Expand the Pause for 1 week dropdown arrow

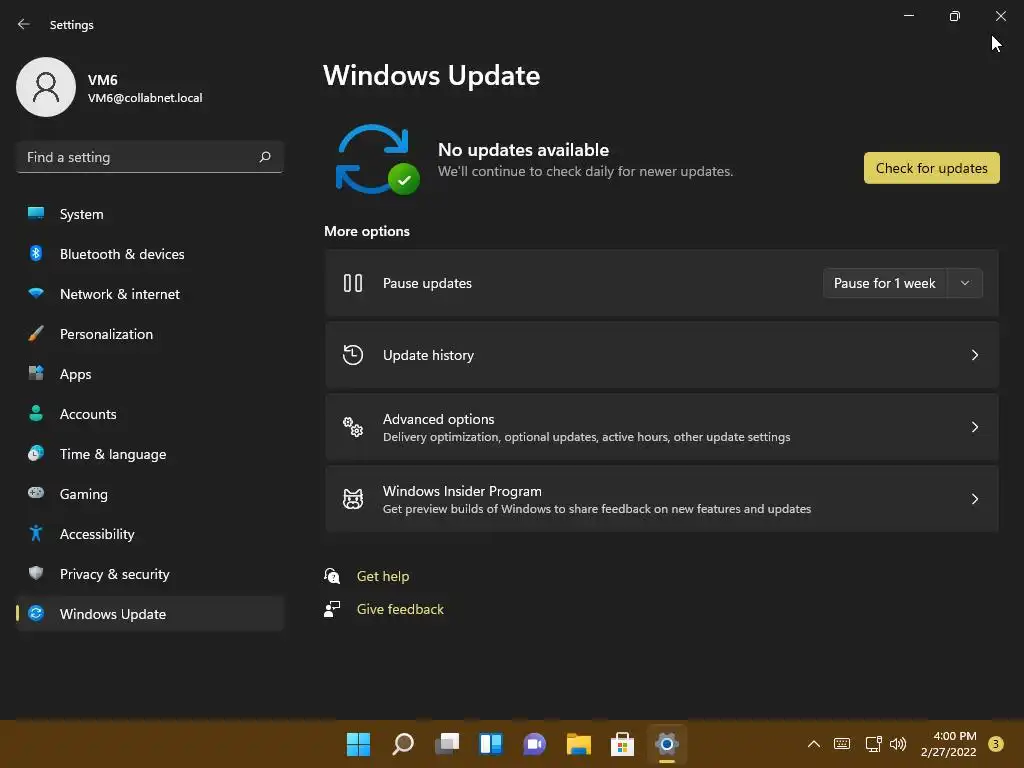click(965, 283)
